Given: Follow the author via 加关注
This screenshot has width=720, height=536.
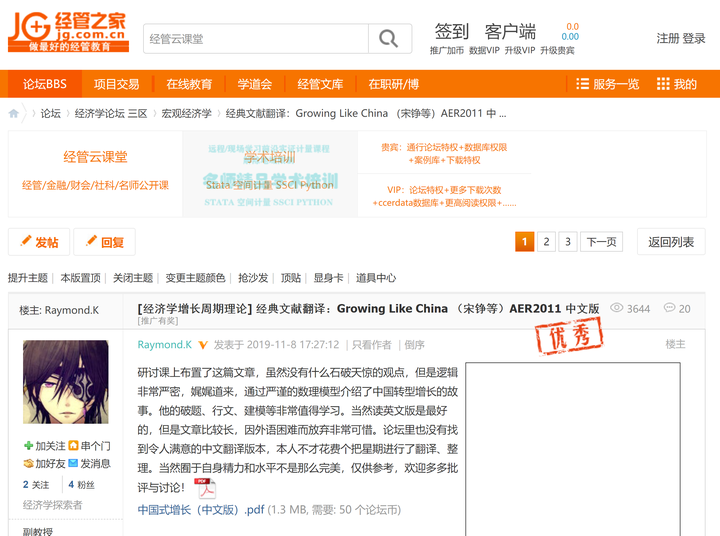Looking at the screenshot, I should point(45,446).
